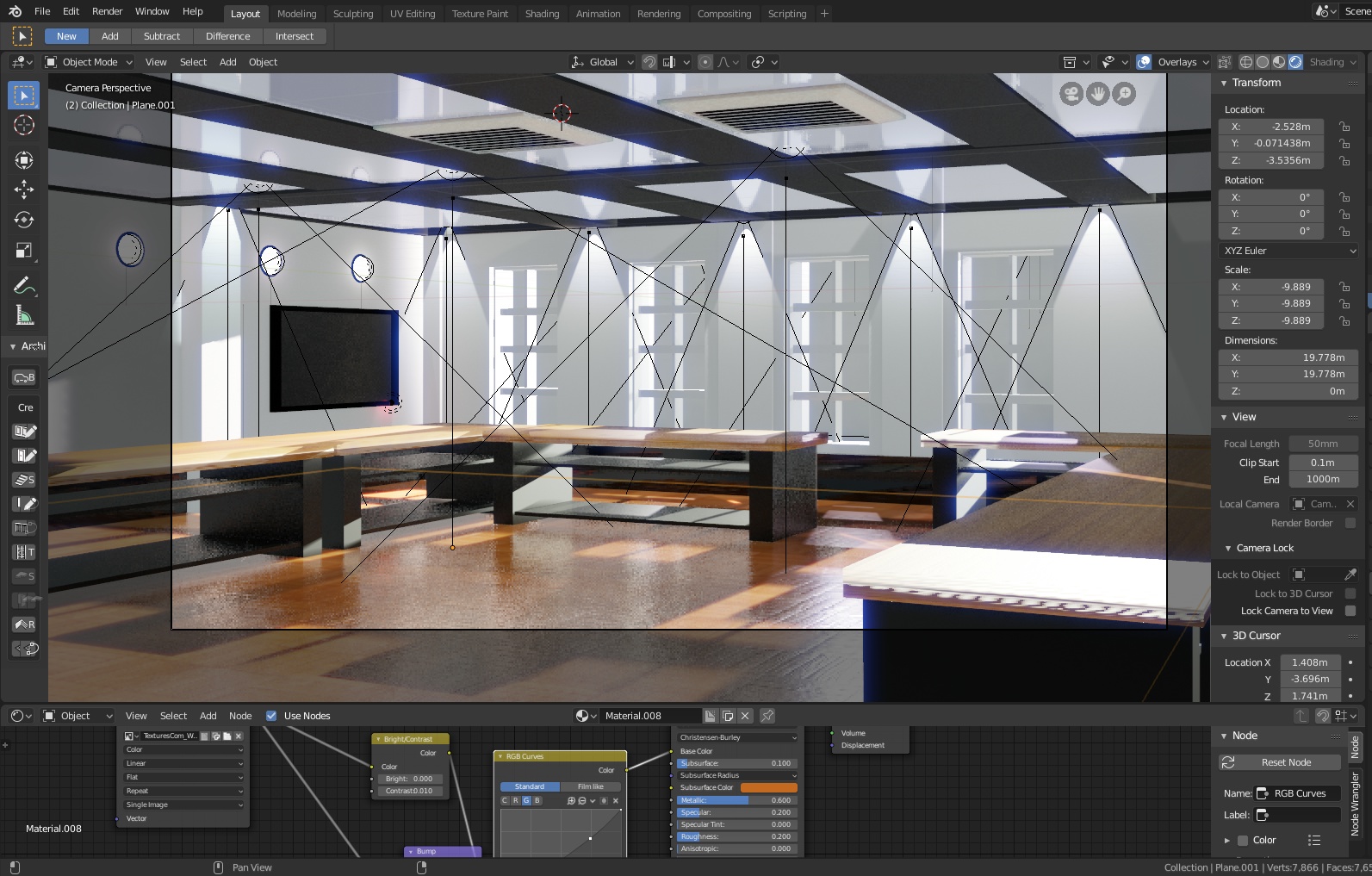Screen dimensions: 1372x876
Task: Choose the Measure ruler tool
Action: pyautogui.click(x=24, y=316)
